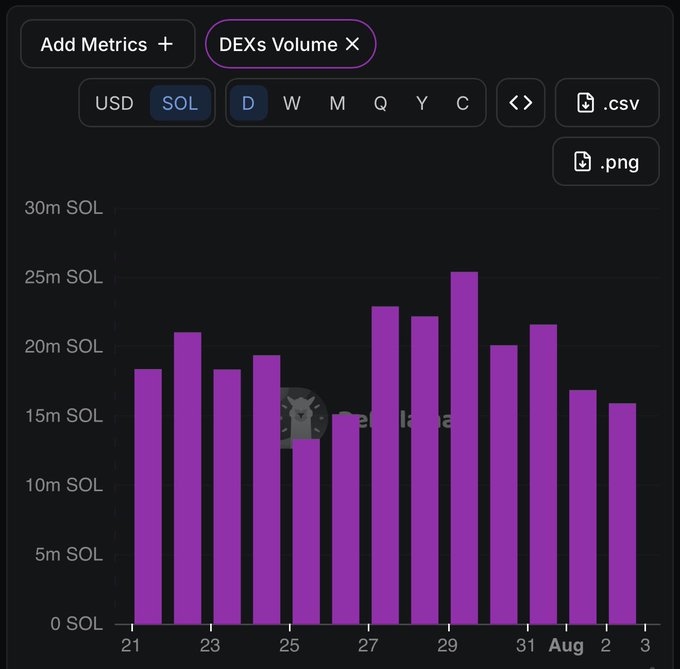
Task: Click the last bar before Aug 3
Action: [622, 513]
